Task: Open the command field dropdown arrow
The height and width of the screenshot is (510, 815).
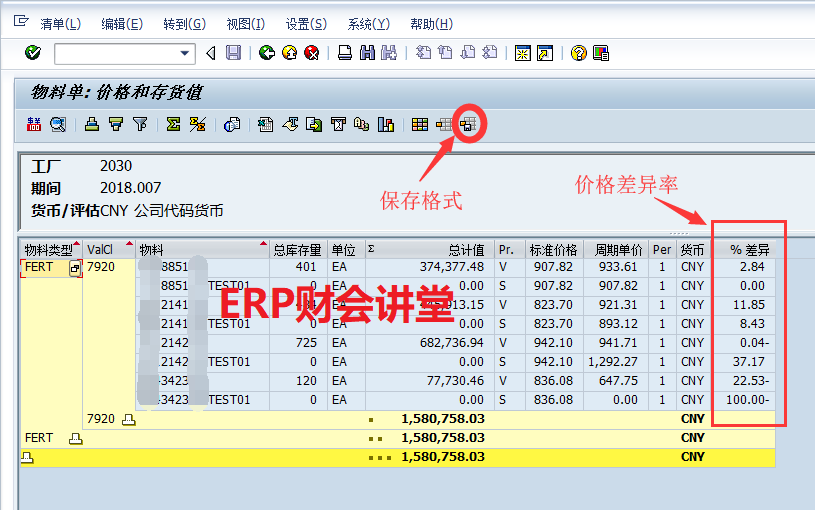Action: point(185,53)
